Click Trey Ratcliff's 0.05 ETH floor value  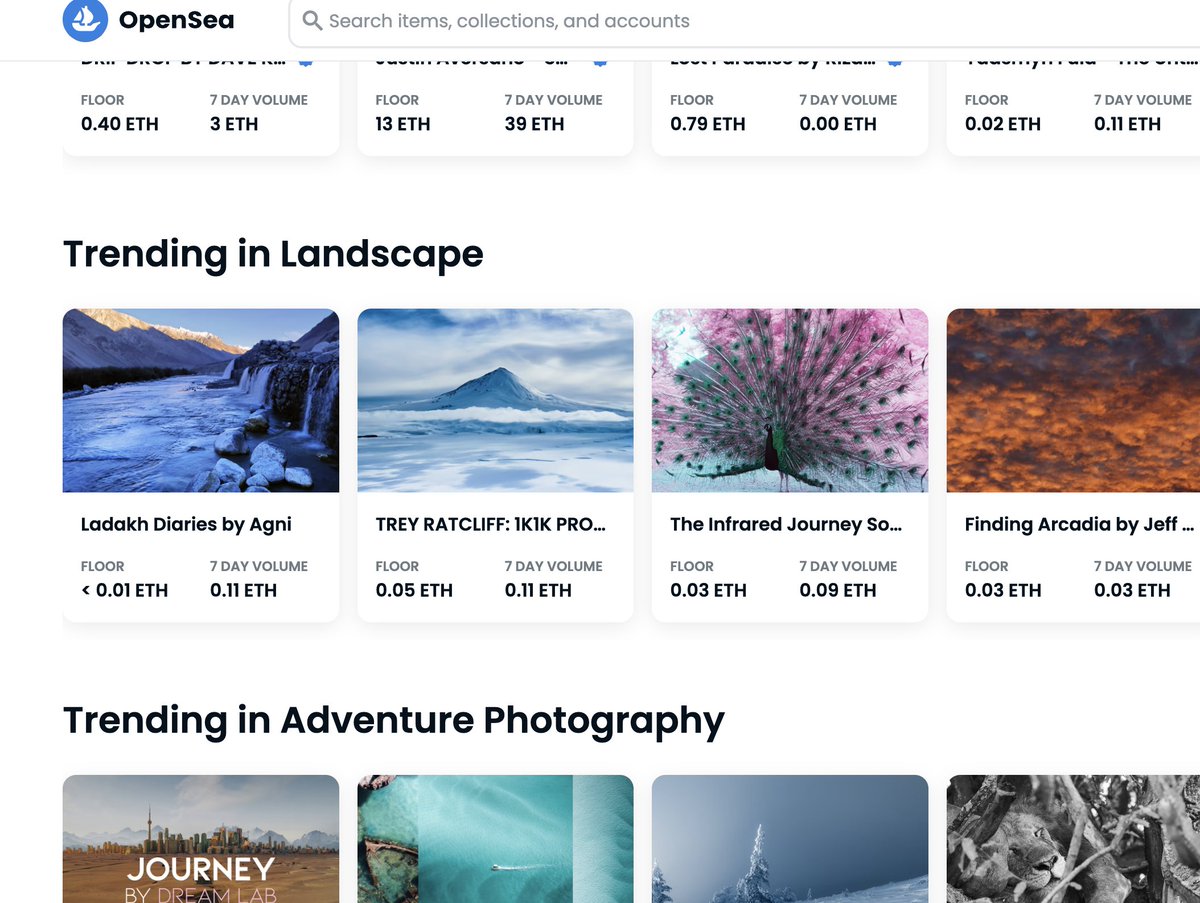point(414,590)
